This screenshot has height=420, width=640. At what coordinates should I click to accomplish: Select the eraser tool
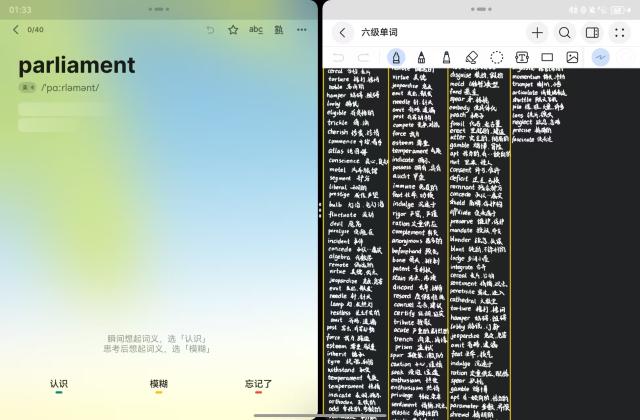click(x=473, y=57)
